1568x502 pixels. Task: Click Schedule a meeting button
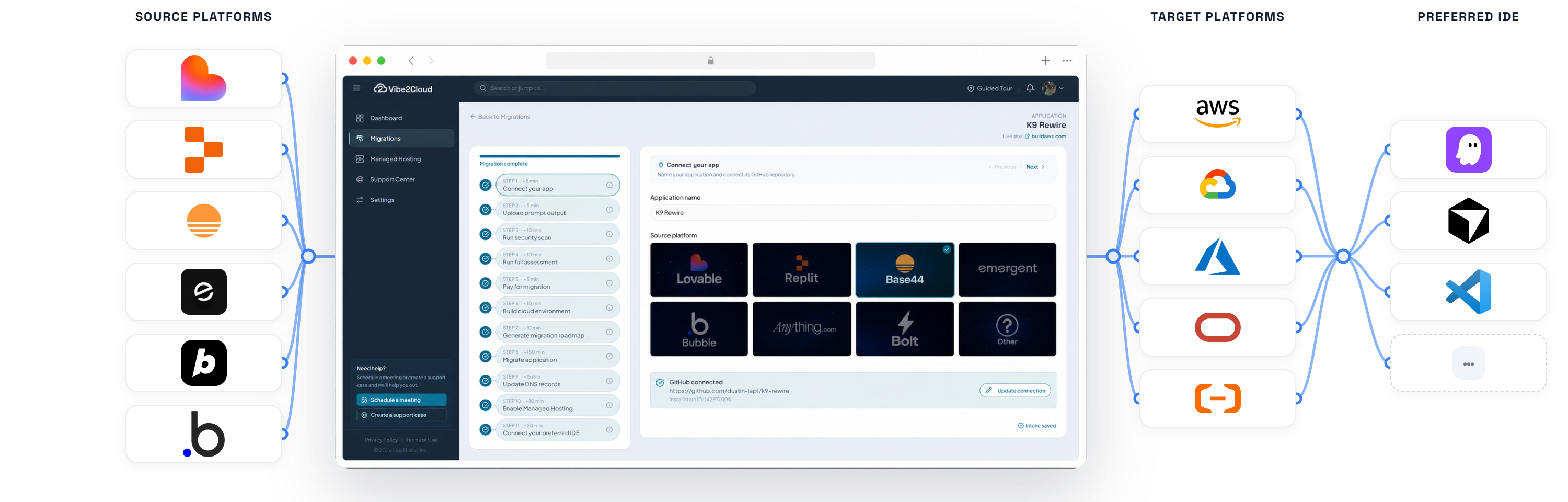401,400
